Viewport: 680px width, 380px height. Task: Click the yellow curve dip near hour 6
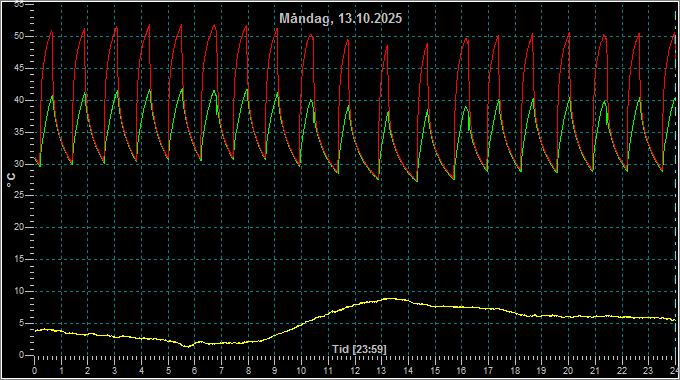pyautogui.click(x=187, y=346)
